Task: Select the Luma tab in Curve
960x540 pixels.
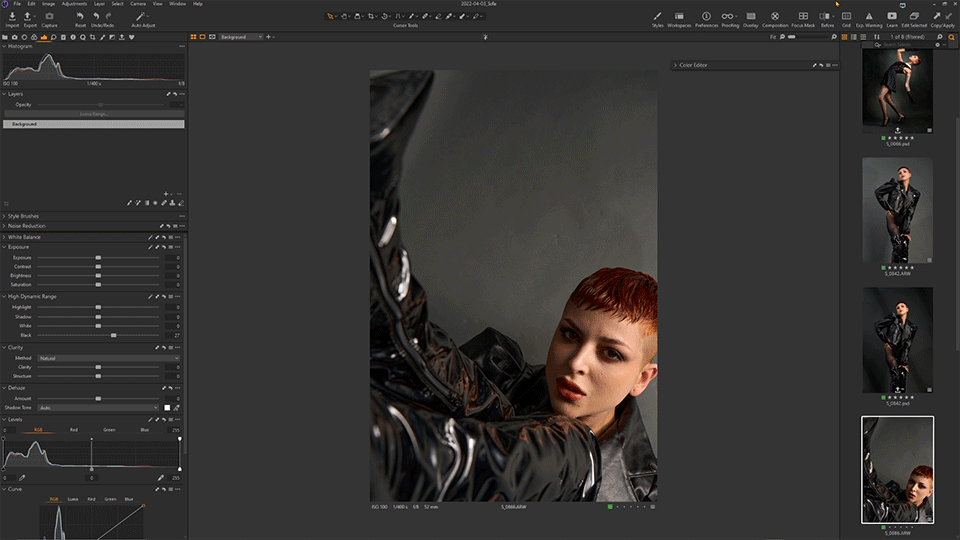Action: [73, 499]
